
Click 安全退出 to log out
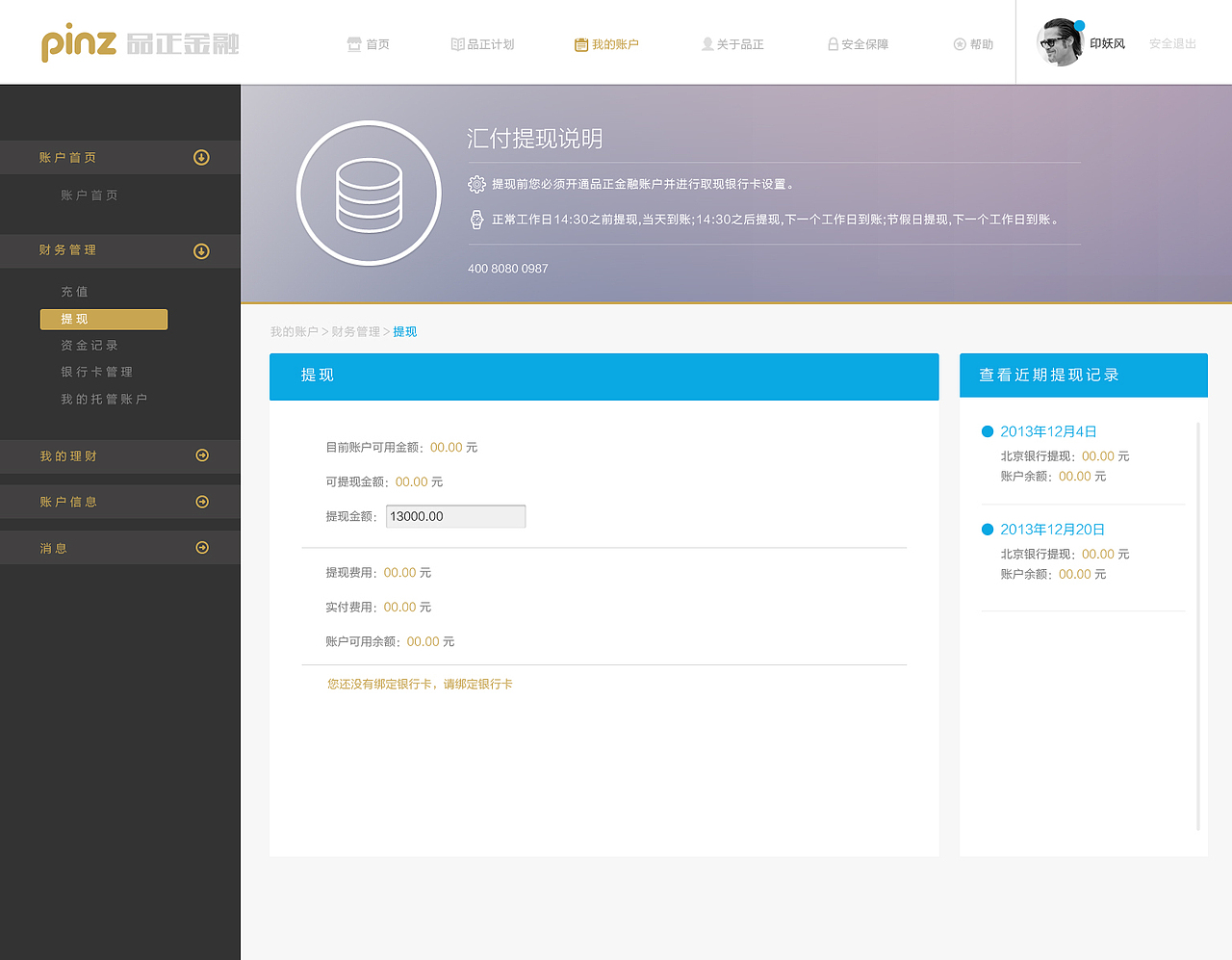coord(1172,43)
